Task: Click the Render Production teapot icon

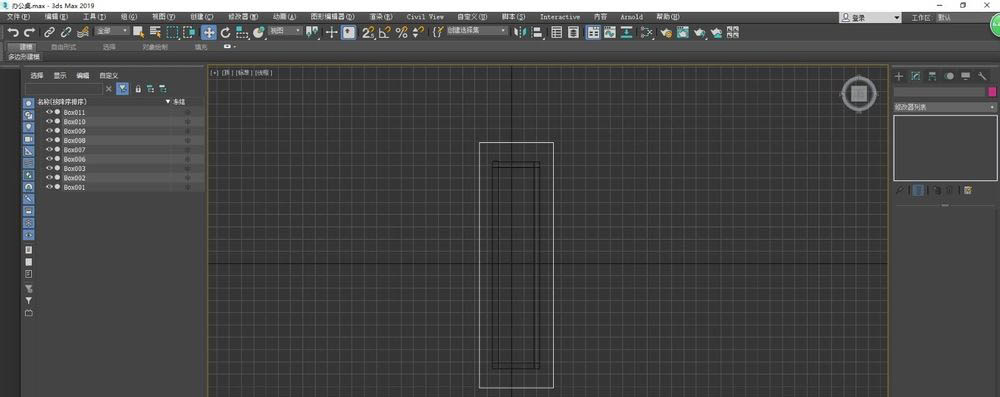Action: click(700, 32)
